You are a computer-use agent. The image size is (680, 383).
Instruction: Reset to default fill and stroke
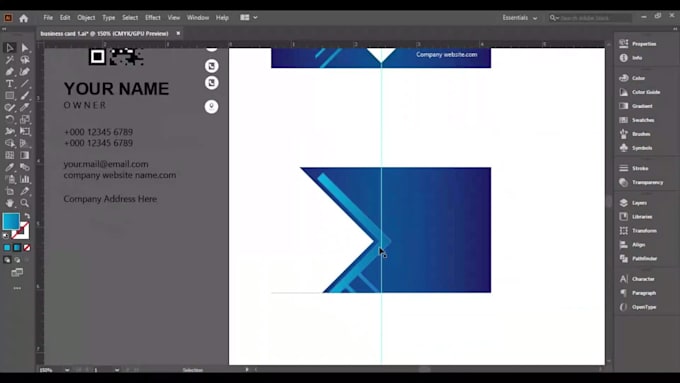6,236
